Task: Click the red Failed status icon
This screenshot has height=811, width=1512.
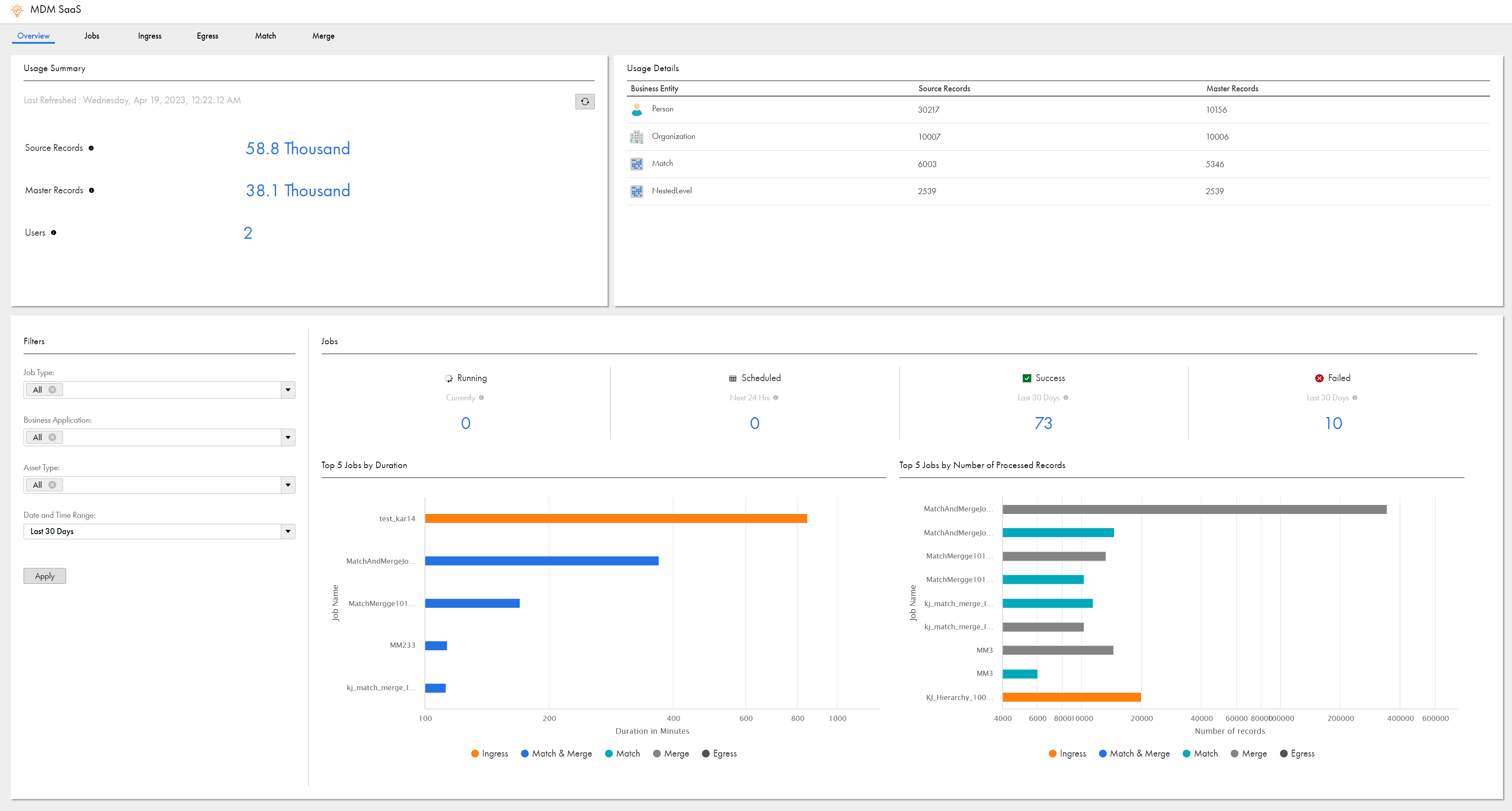Action: coord(1319,378)
